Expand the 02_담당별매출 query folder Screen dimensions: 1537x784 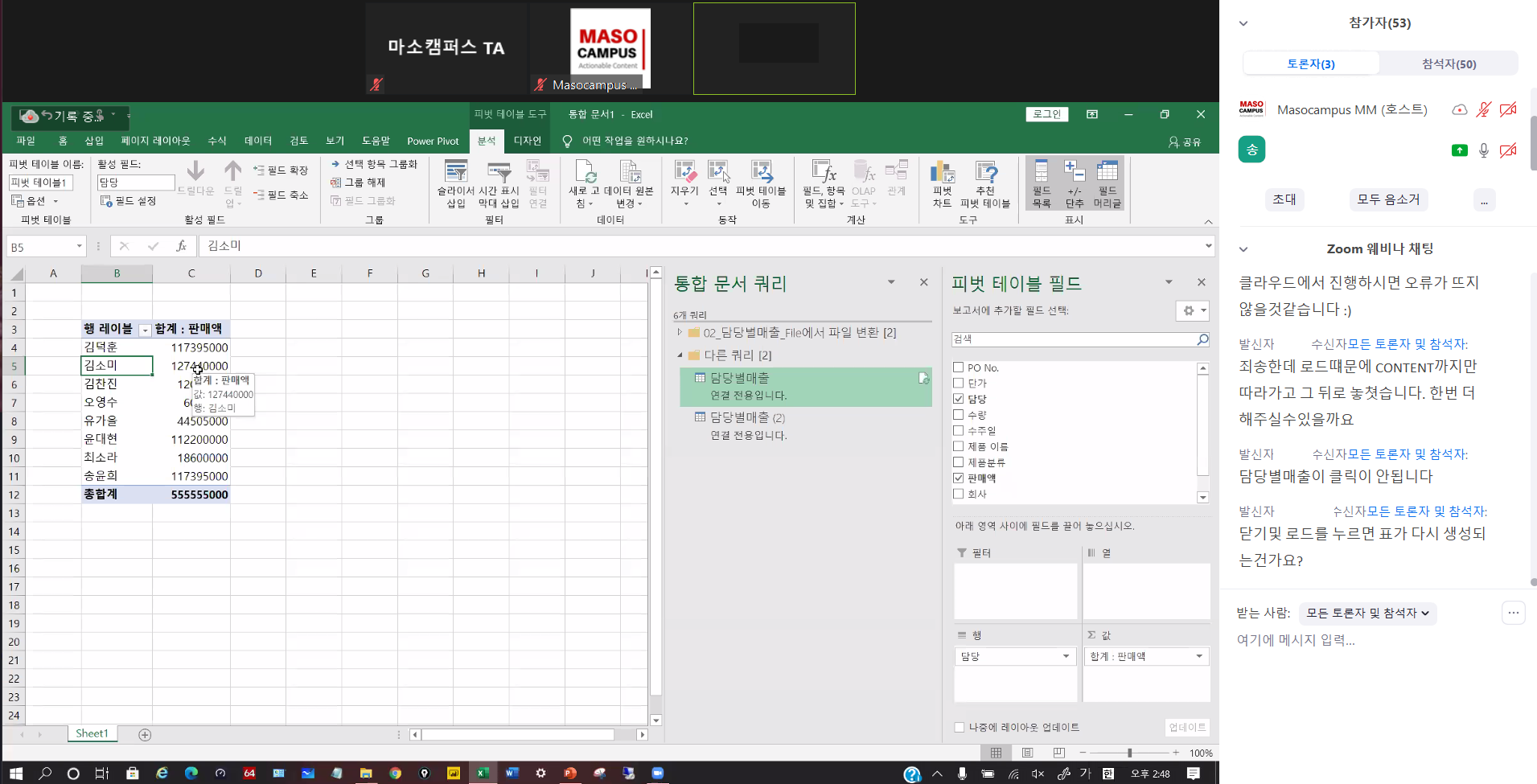[x=680, y=332]
